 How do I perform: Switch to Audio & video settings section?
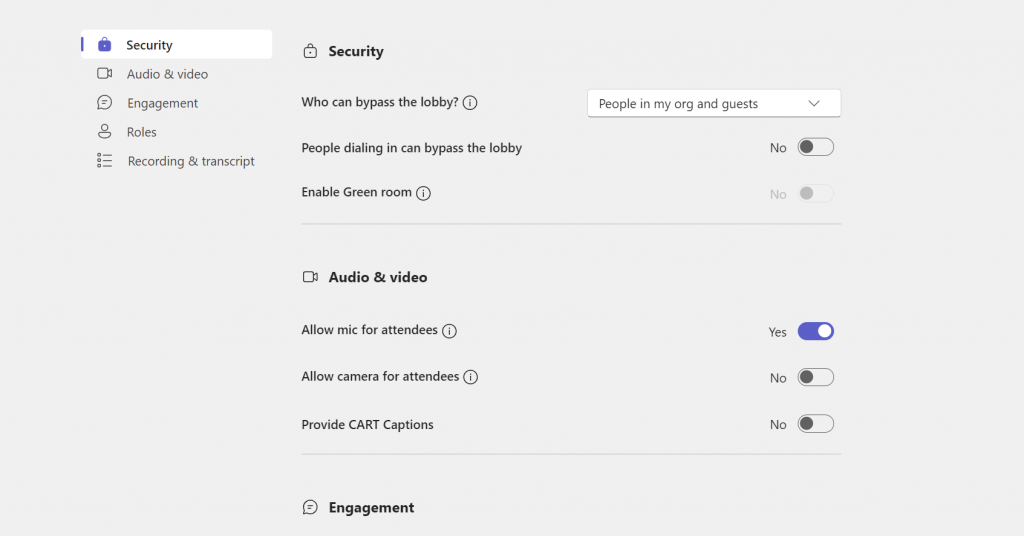[167, 74]
